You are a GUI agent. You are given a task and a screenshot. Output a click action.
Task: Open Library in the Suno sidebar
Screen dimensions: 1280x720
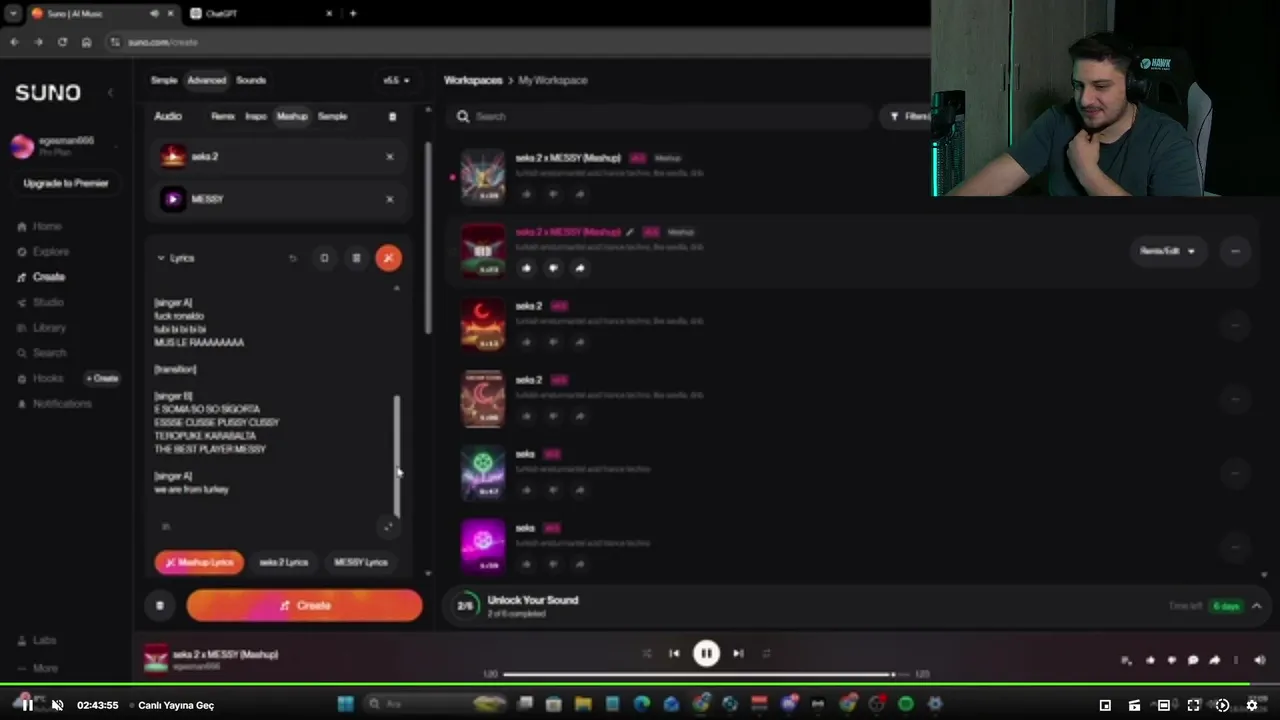pos(48,327)
